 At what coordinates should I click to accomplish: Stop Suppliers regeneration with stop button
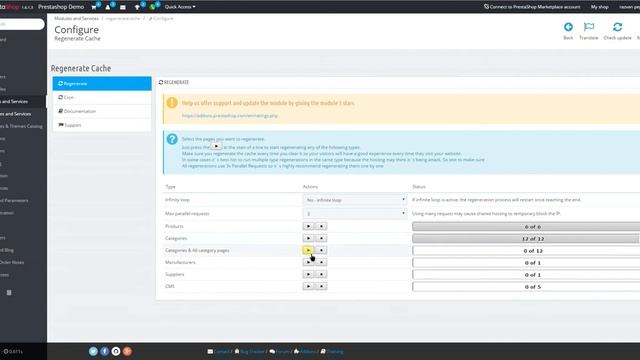click(x=321, y=274)
